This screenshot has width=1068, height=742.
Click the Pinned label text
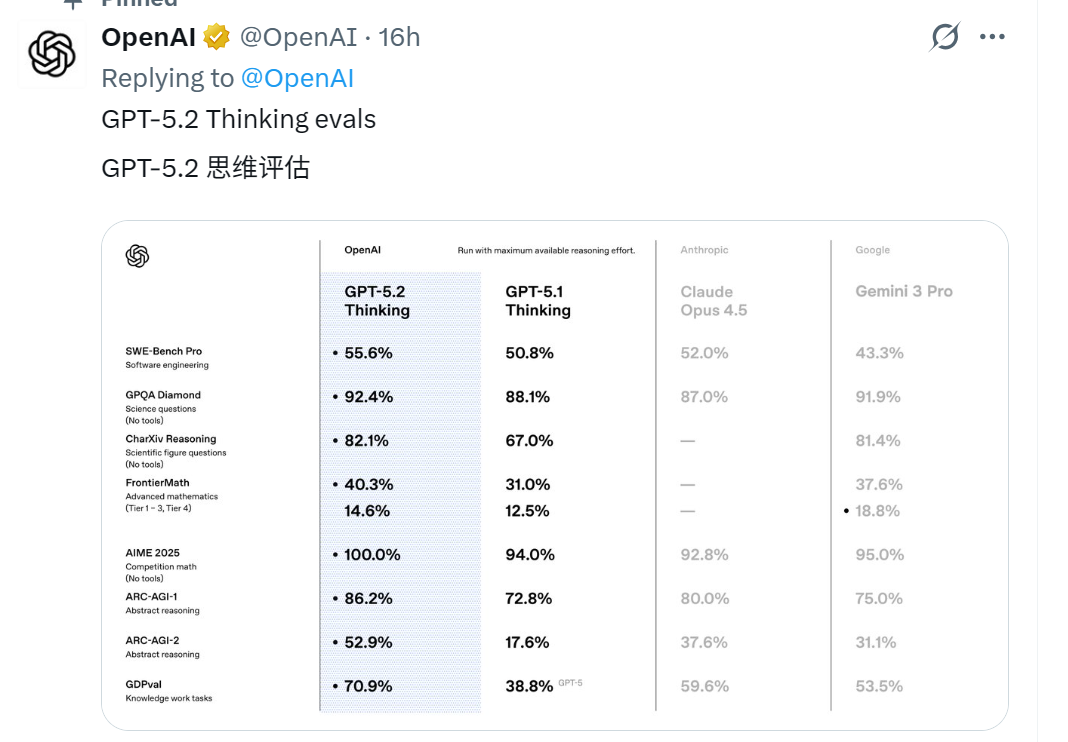[x=138, y=4]
